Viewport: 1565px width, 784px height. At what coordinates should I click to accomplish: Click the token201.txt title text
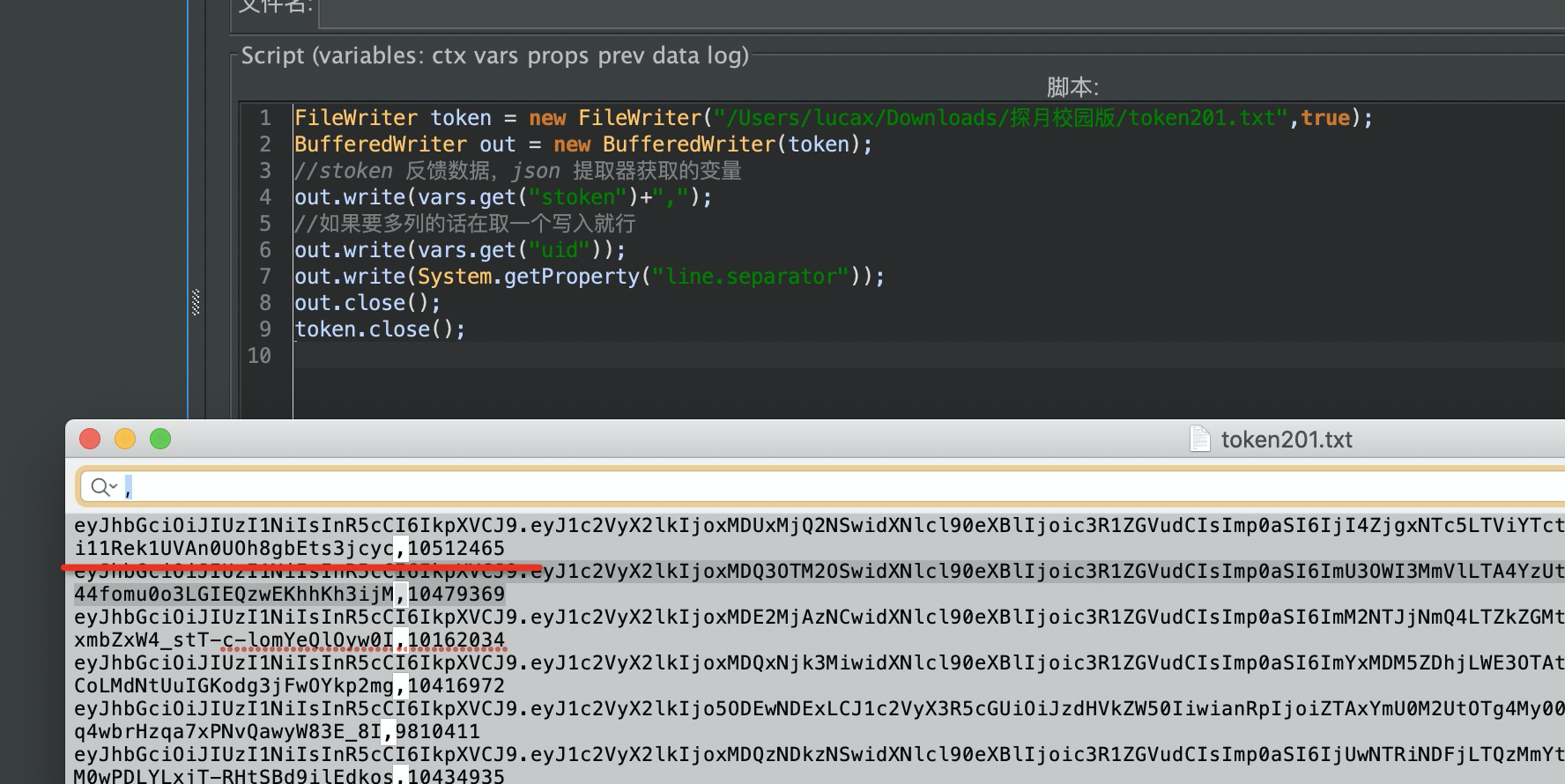1287,440
